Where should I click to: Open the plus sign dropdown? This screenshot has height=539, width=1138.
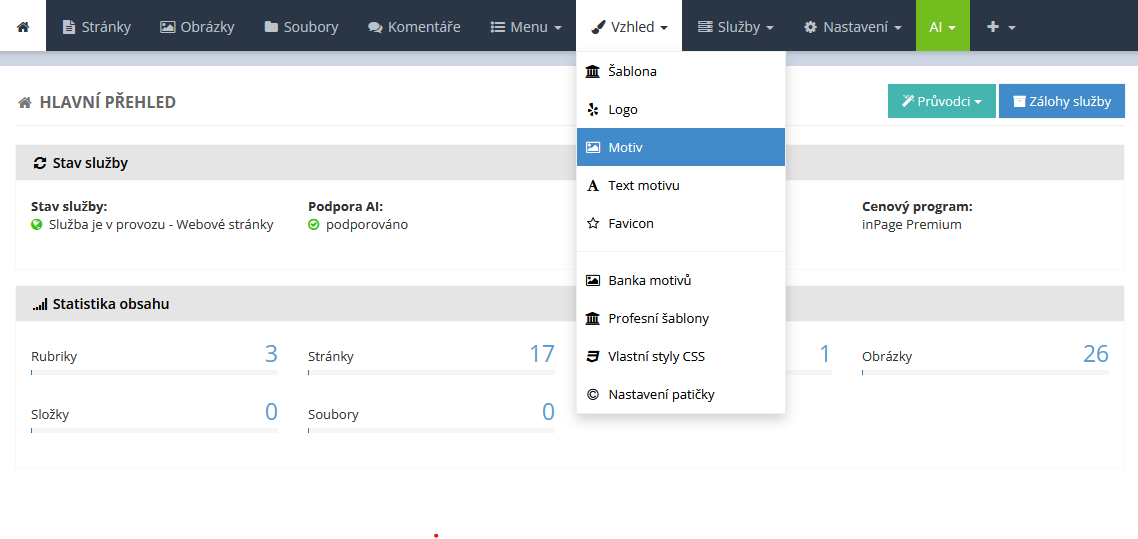[x=1000, y=27]
